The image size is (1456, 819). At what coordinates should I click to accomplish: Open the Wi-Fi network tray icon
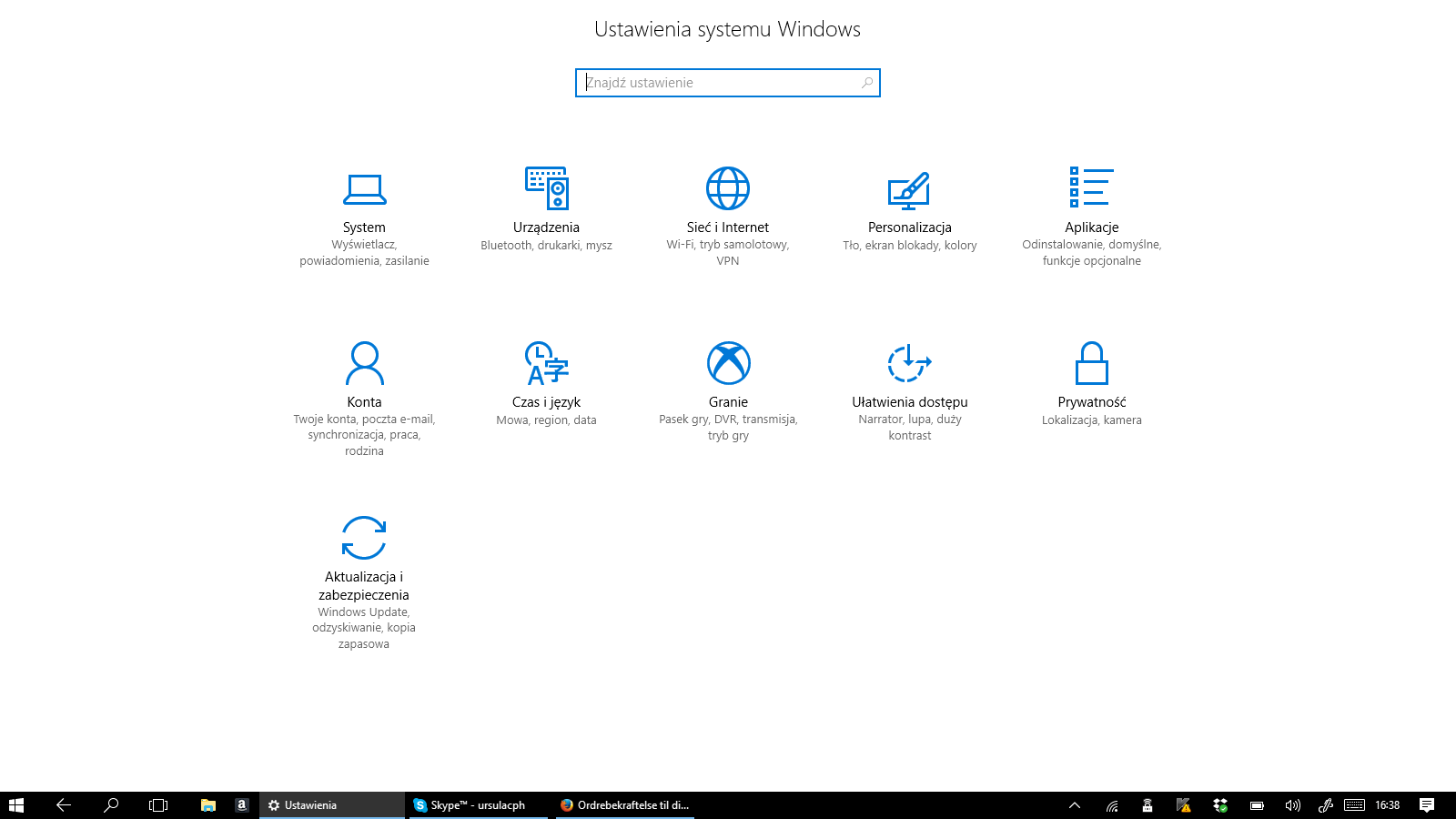pyautogui.click(x=1112, y=805)
